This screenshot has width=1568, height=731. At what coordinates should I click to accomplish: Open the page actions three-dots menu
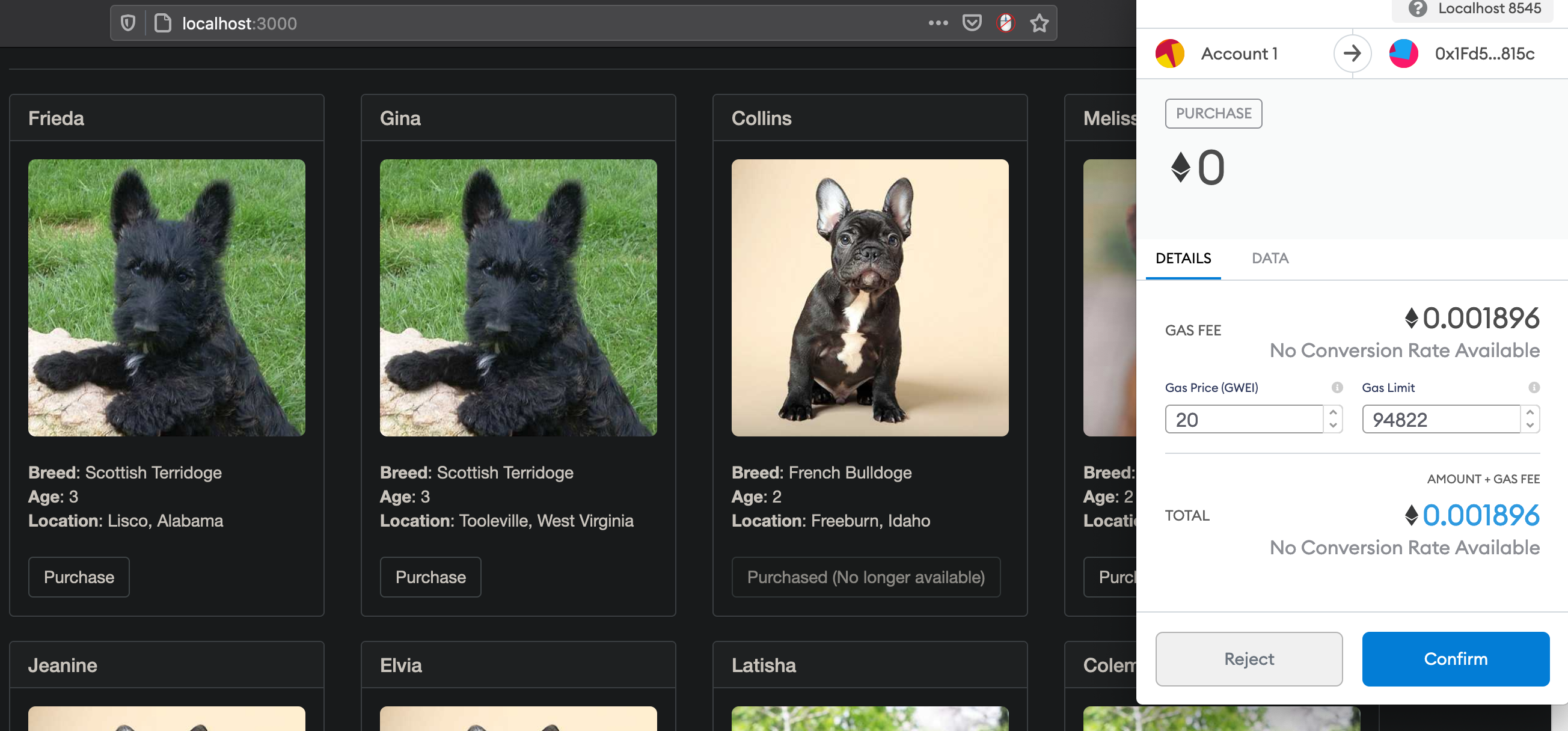pyautogui.click(x=938, y=23)
